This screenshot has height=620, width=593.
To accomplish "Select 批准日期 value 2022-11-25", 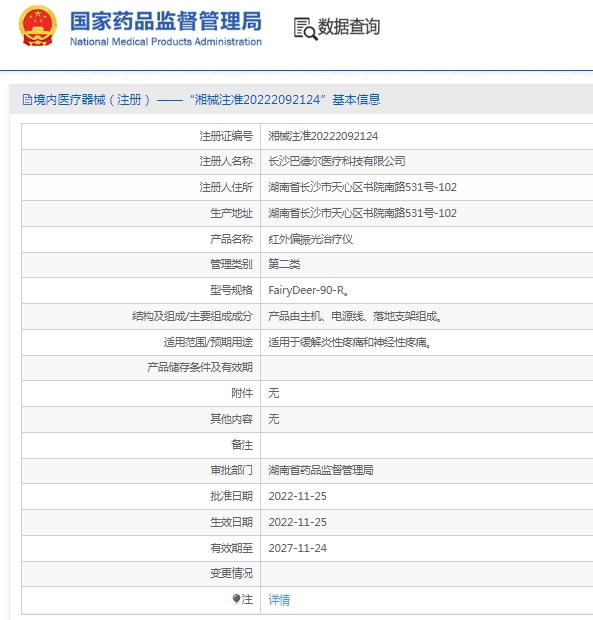I will point(297,496).
